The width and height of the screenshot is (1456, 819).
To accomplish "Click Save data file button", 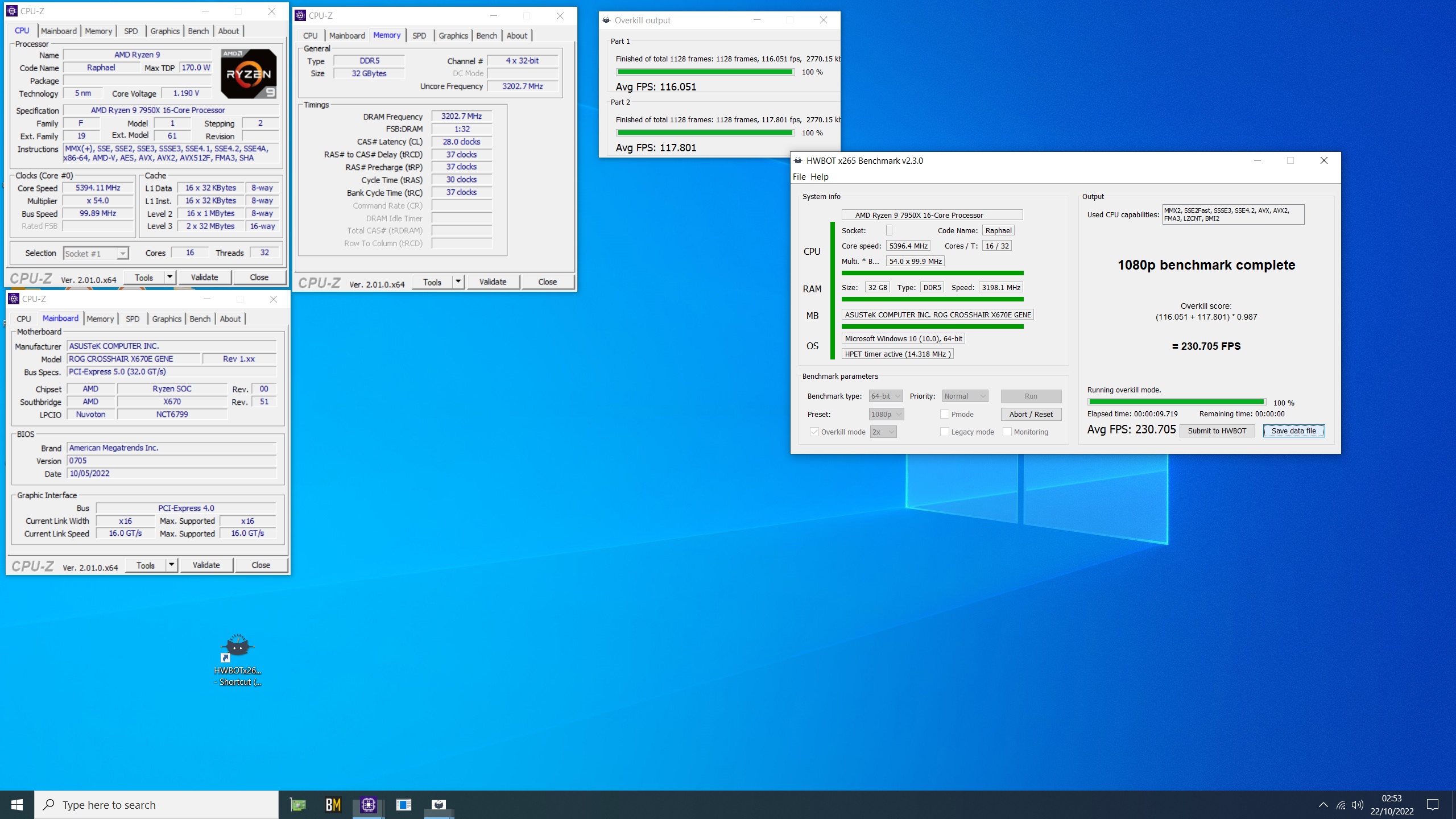I will tap(1294, 431).
